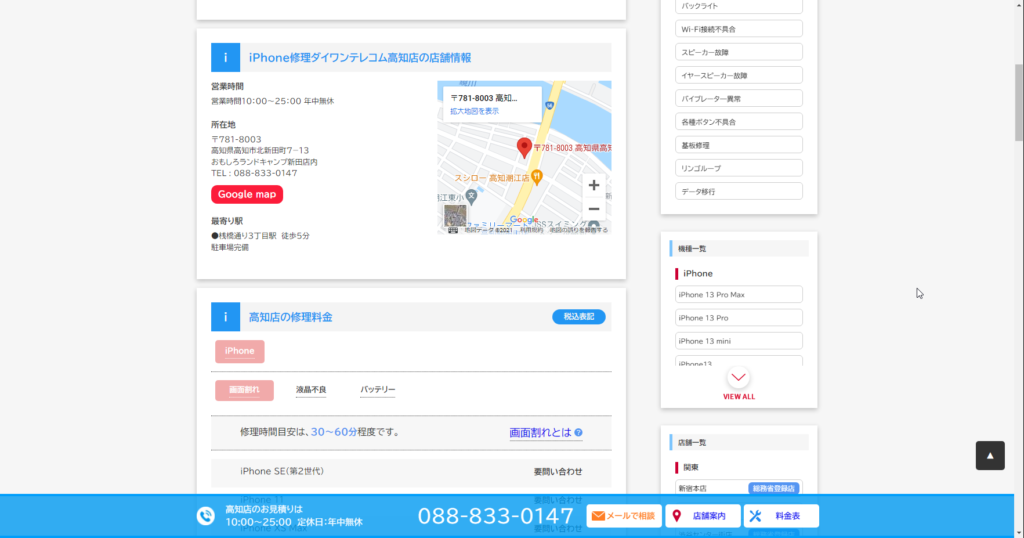Screen dimensions: 1024x538
Task: Open iPhone 13 Pro model
Action: coord(739,317)
